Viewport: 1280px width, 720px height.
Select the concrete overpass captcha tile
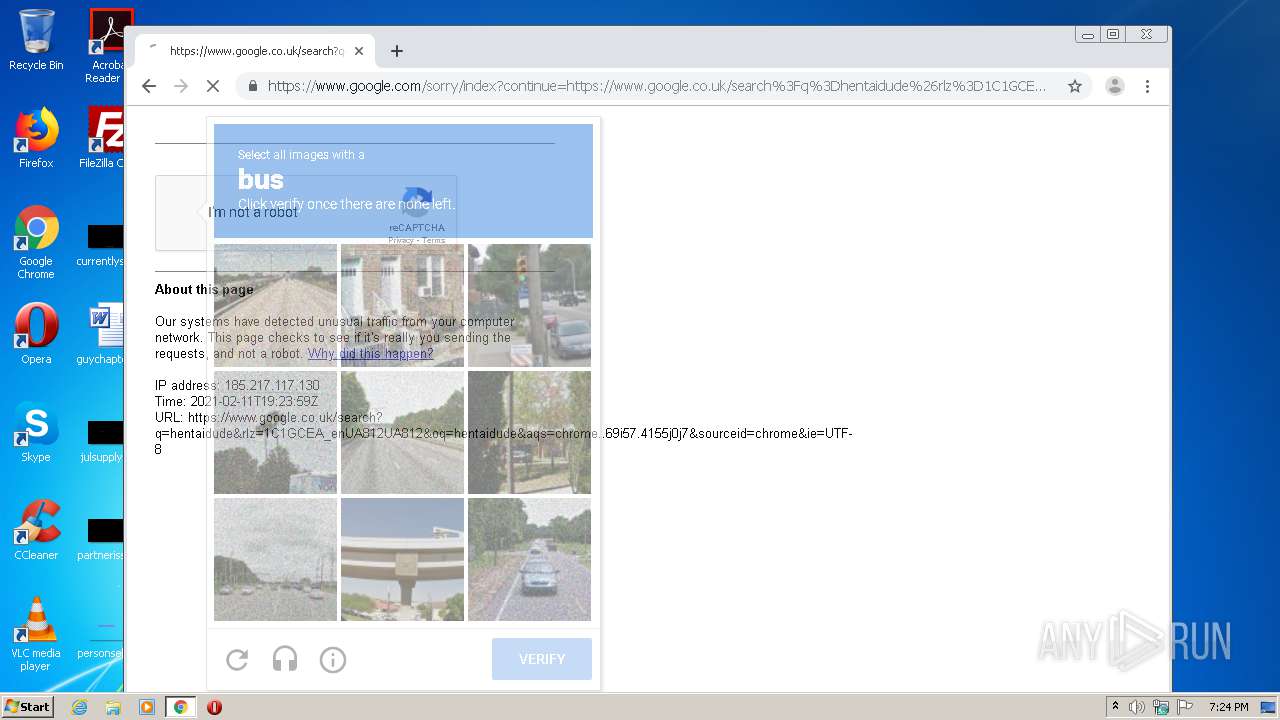point(402,559)
